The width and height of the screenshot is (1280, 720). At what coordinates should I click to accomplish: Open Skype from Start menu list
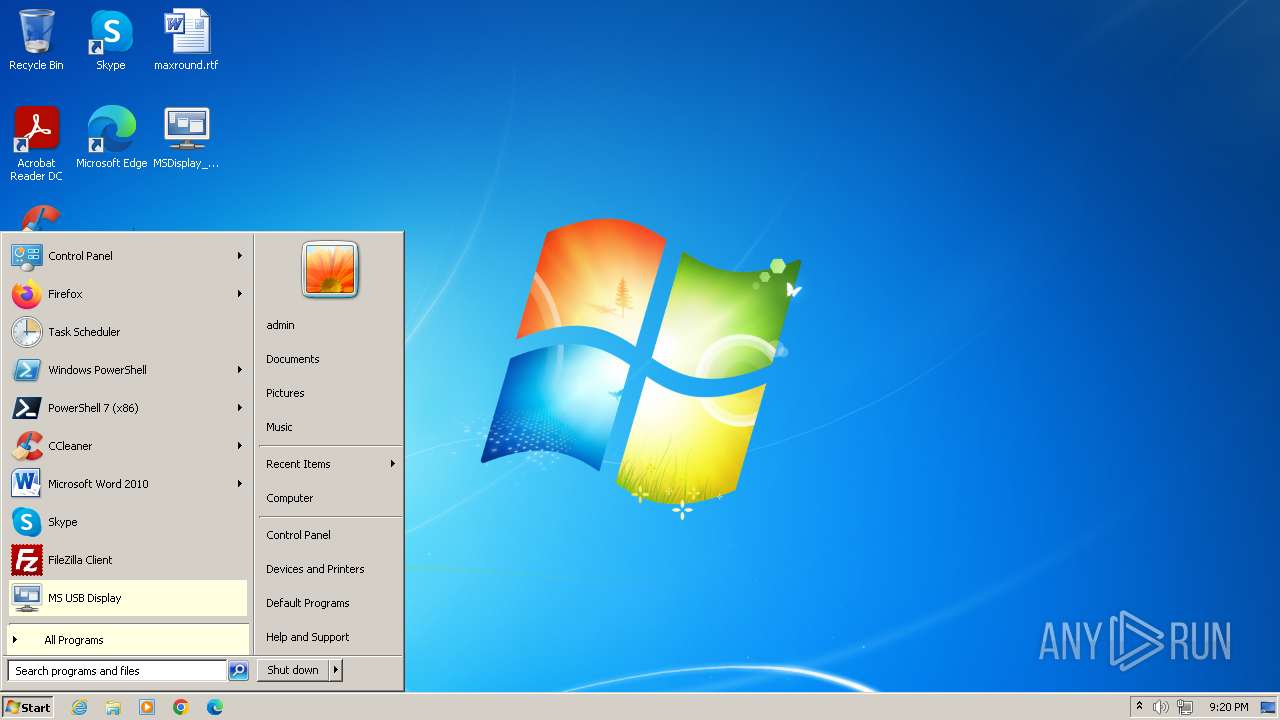128,522
